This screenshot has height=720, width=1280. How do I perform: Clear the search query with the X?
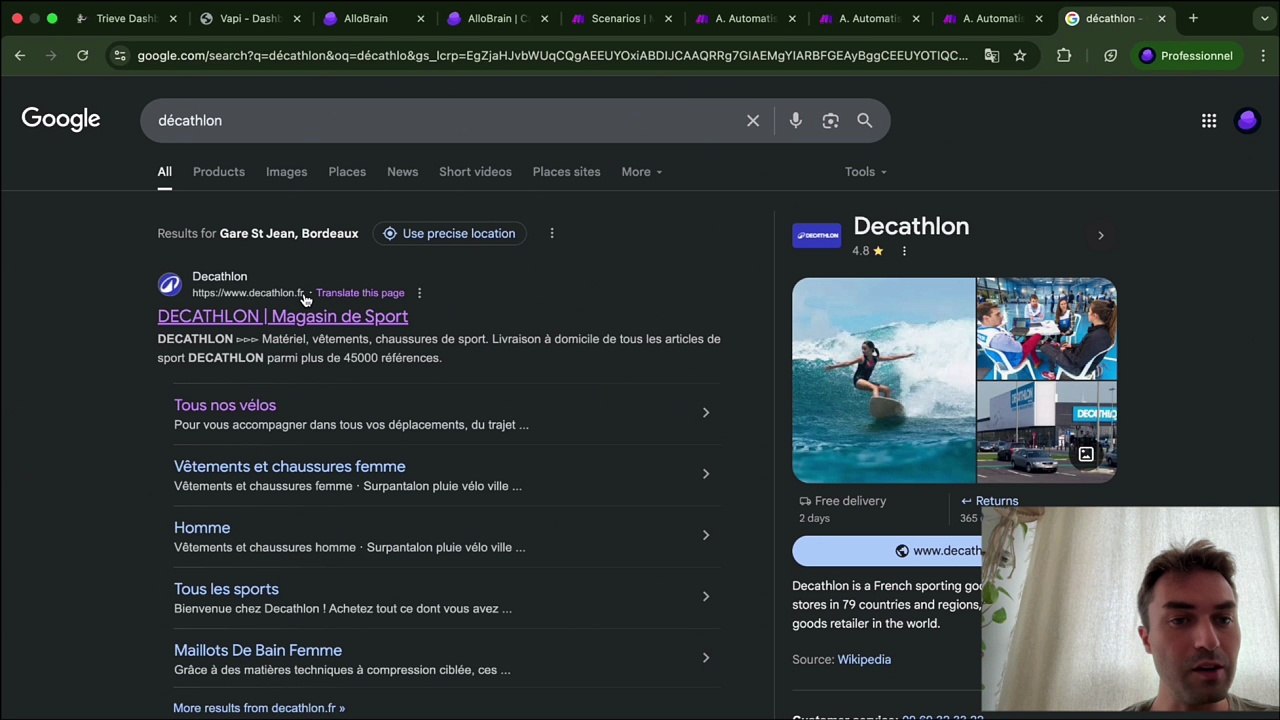click(753, 121)
